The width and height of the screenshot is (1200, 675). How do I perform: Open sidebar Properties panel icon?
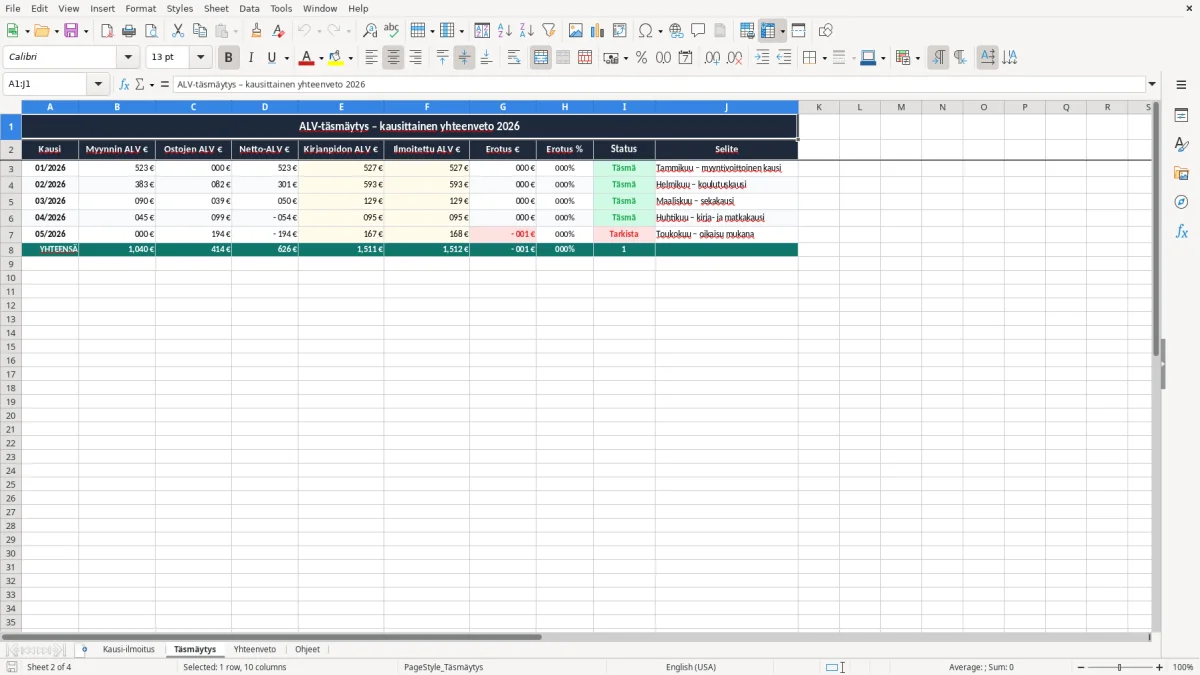click(x=1181, y=115)
